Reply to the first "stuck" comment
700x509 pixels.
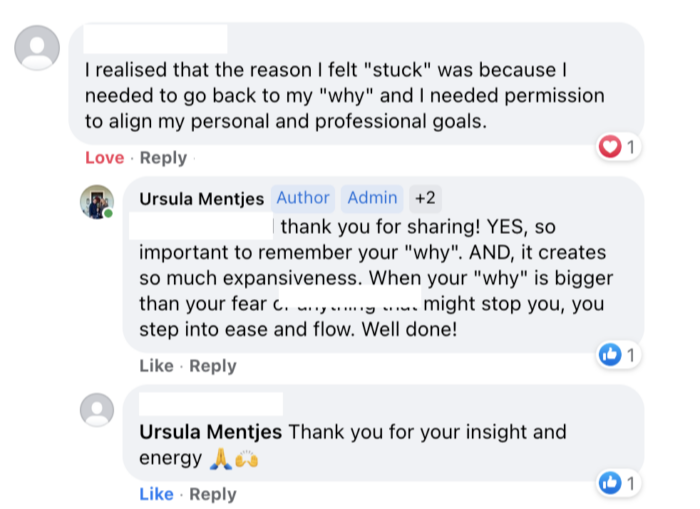163,158
